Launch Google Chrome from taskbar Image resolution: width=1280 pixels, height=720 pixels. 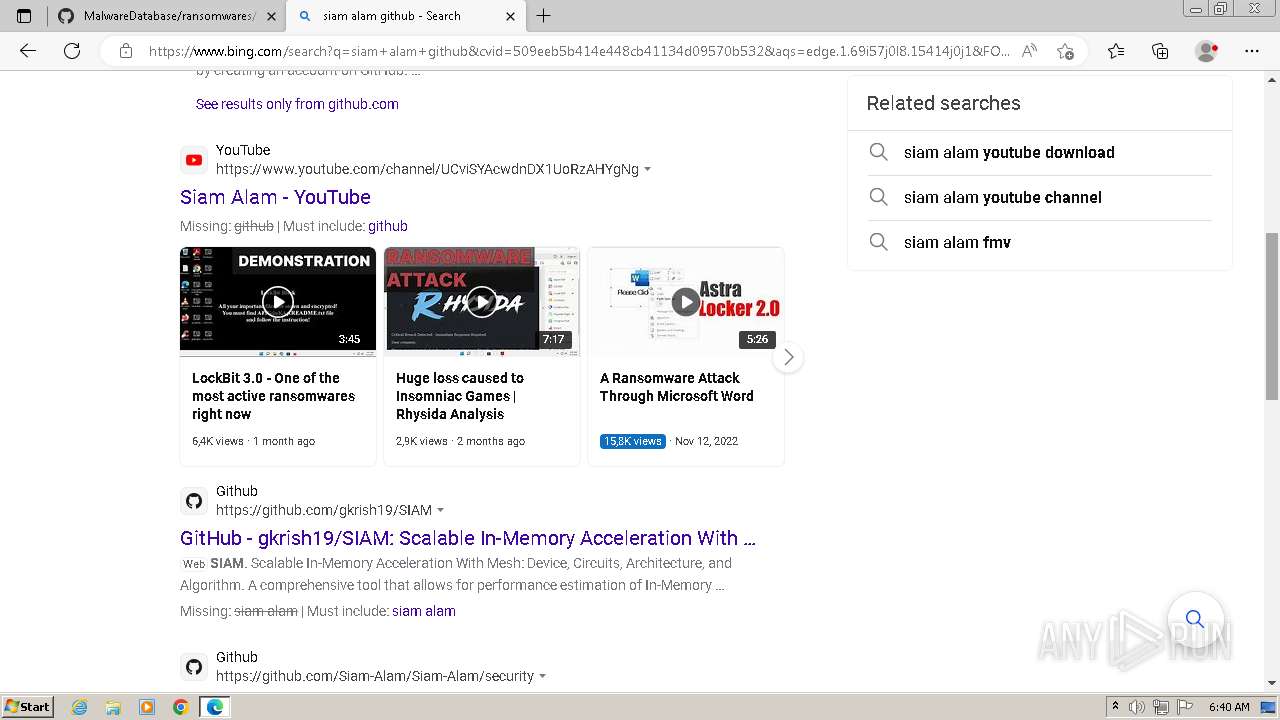(x=181, y=707)
